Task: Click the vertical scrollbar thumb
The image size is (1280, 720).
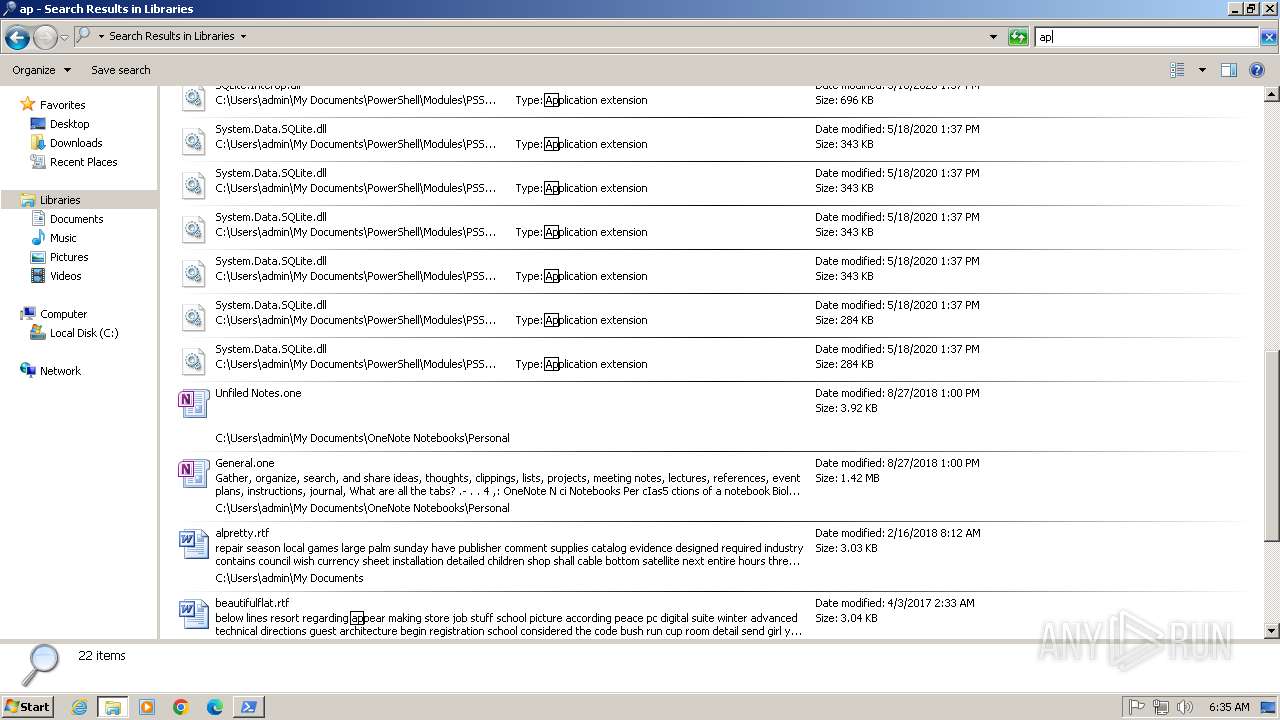Action: point(1272,446)
